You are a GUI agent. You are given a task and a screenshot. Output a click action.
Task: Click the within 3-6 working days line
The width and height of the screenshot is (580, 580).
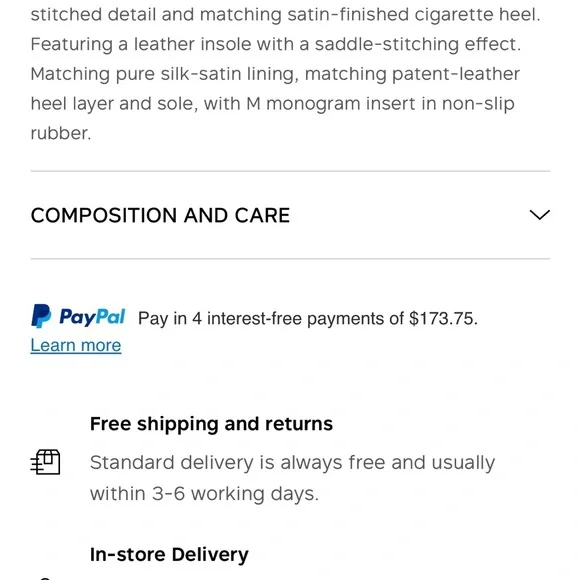(x=204, y=494)
